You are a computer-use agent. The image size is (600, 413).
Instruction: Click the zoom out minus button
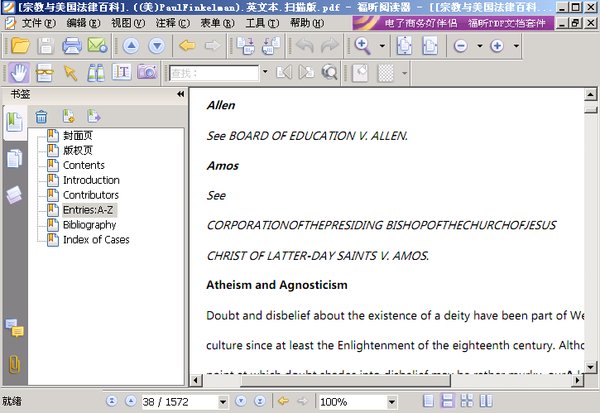461,46
